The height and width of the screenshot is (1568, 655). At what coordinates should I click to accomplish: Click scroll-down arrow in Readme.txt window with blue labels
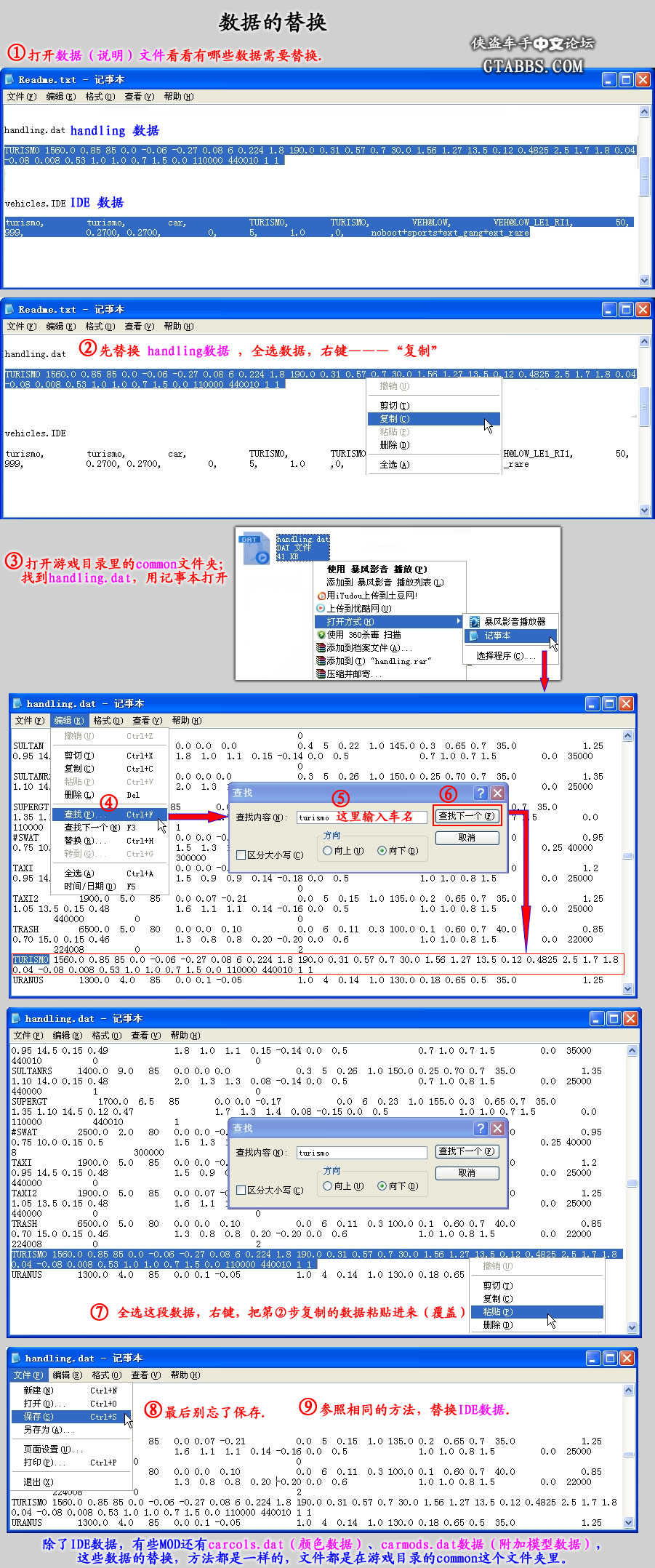click(x=644, y=280)
